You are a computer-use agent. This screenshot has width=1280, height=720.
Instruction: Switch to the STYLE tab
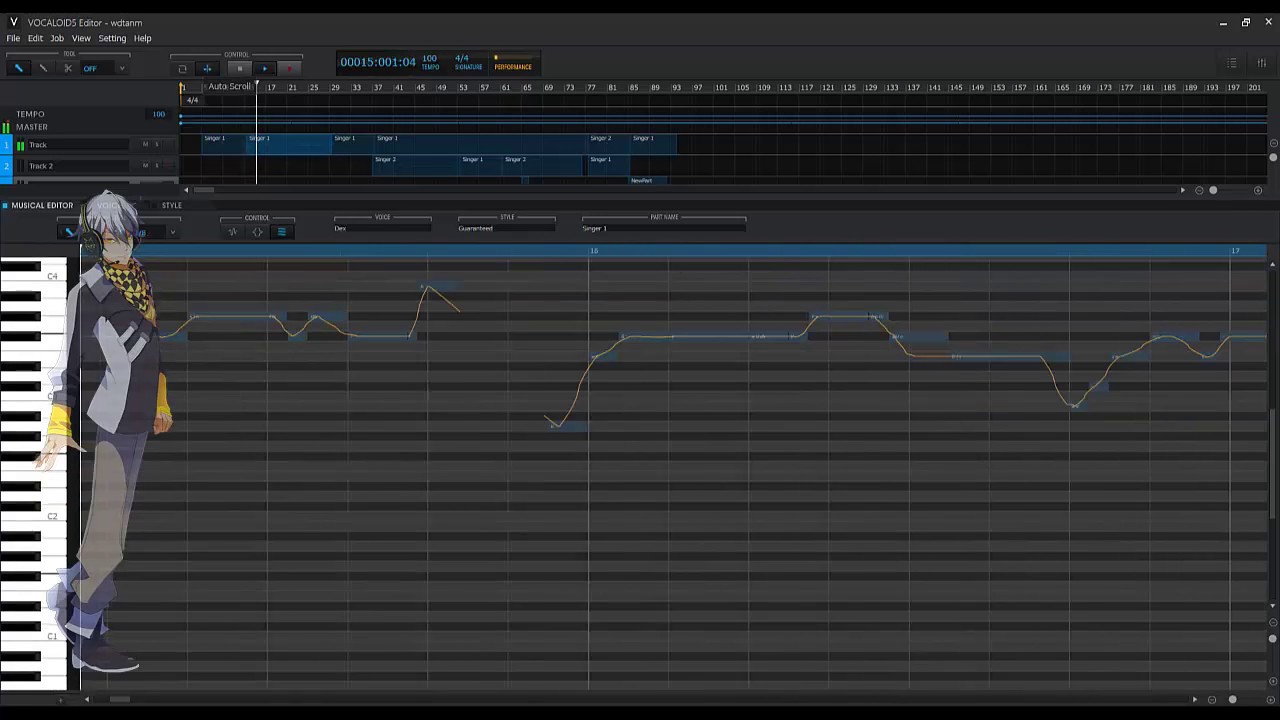pyautogui.click(x=172, y=205)
